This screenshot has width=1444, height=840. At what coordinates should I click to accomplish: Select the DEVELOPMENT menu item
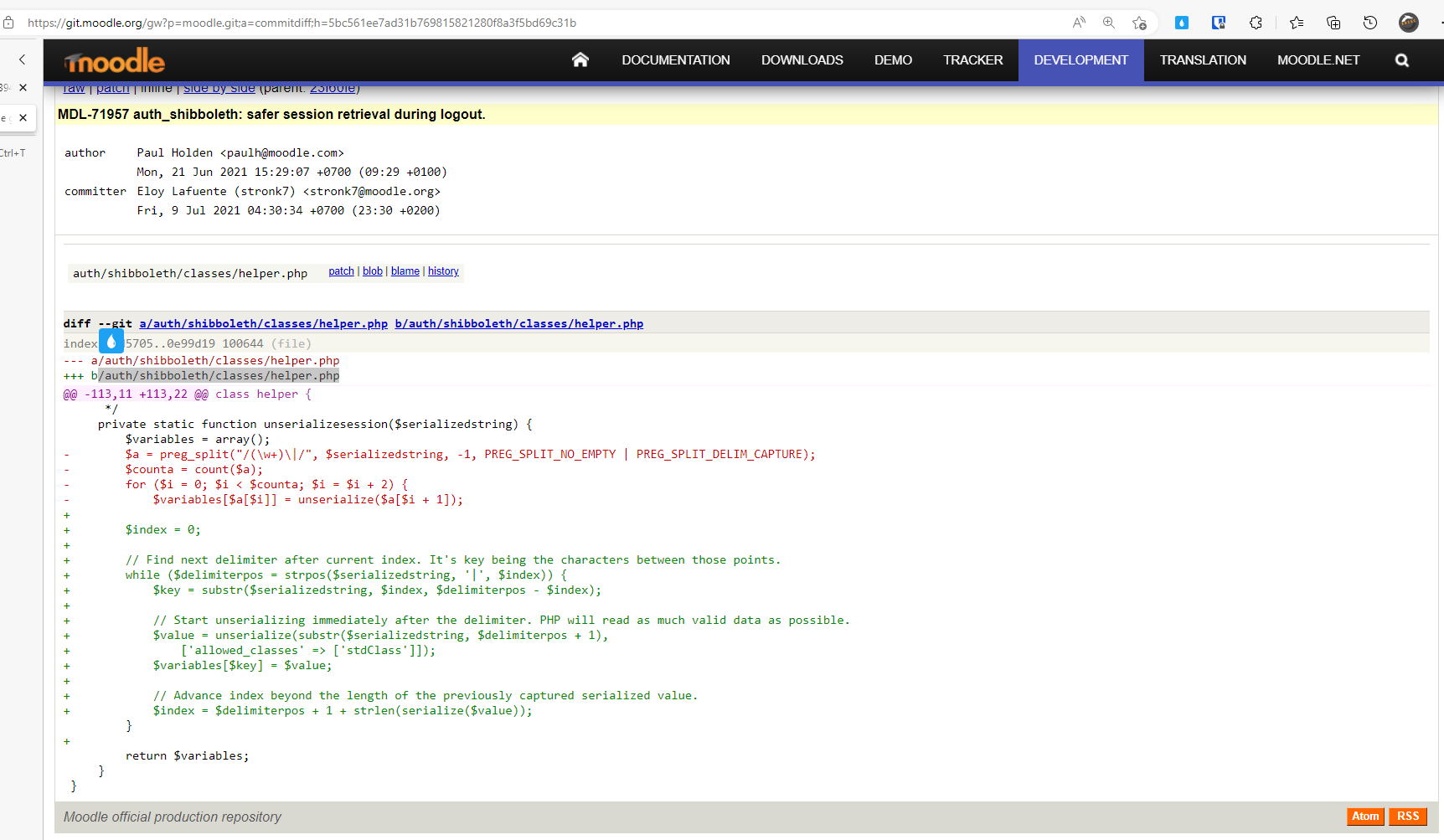click(x=1080, y=60)
